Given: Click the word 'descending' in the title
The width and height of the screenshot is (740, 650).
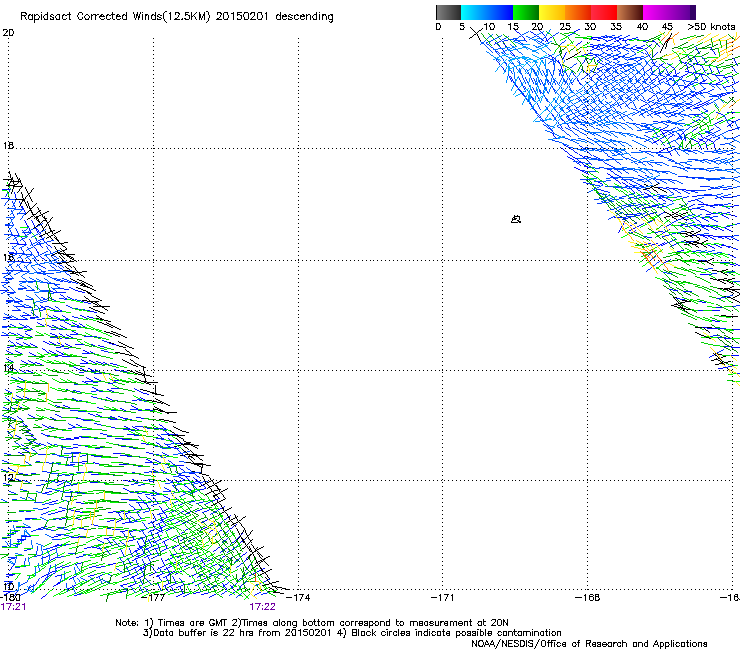Looking at the screenshot, I should pos(304,17).
